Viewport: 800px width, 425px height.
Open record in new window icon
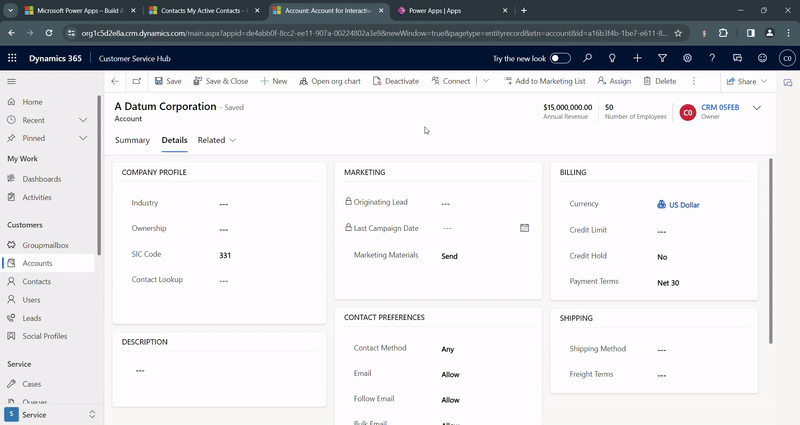pyautogui.click(x=136, y=81)
